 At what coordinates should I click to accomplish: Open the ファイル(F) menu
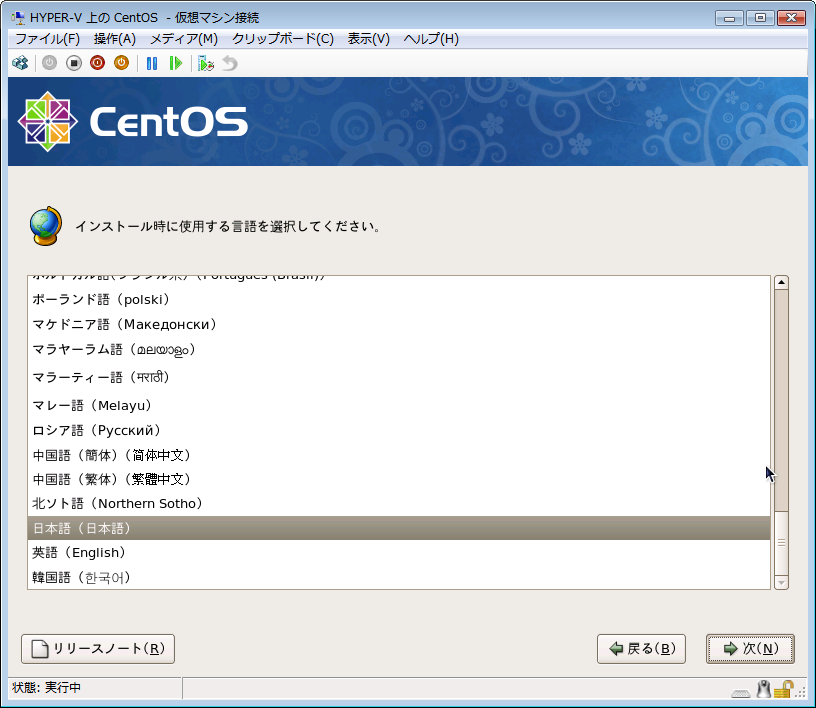click(x=47, y=39)
